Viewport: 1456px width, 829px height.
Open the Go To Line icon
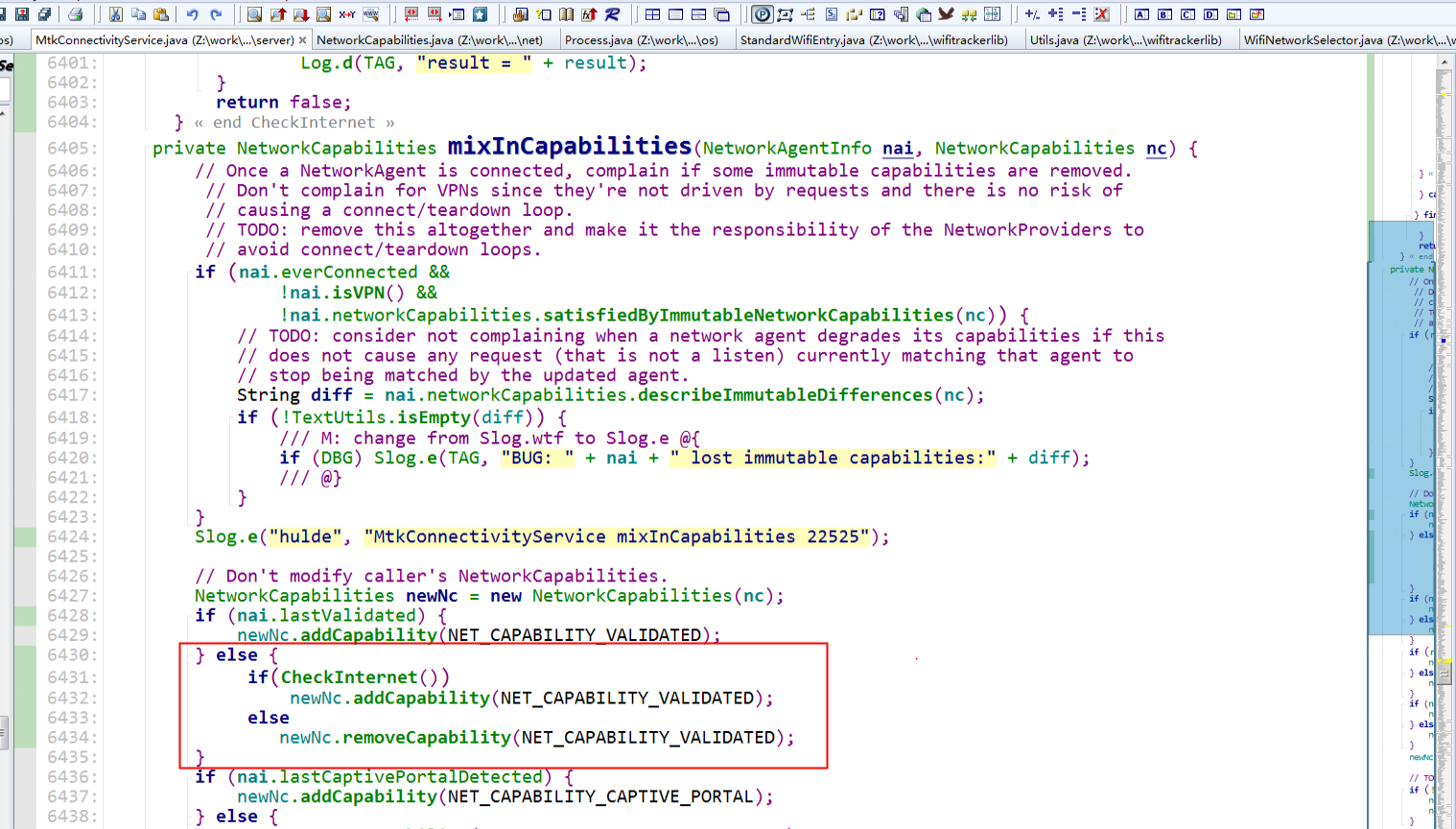[457, 14]
